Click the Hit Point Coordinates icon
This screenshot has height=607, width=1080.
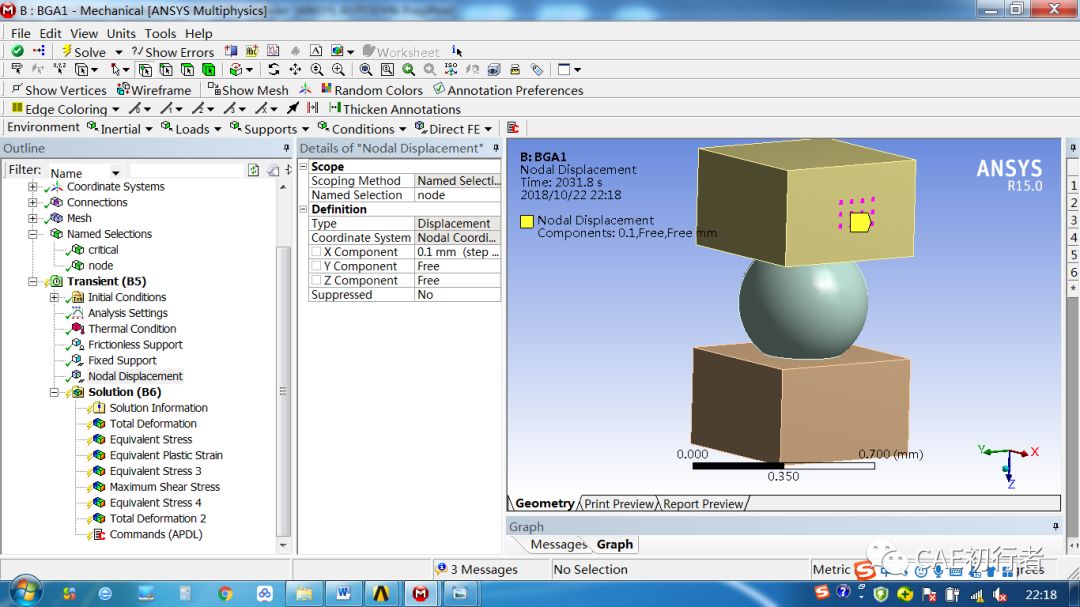pos(60,70)
